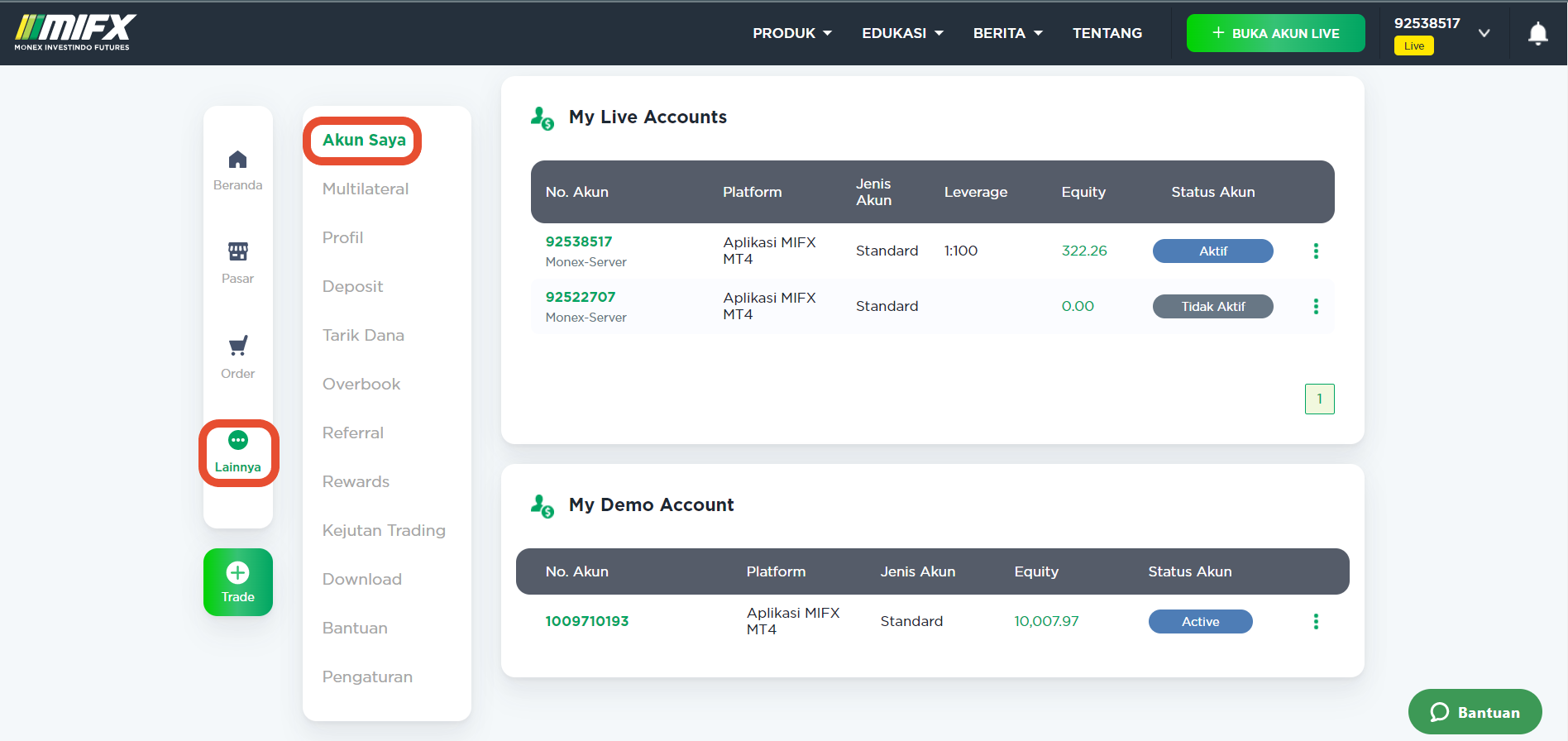
Task: Open options menu for account 92538517
Action: [x=1316, y=251]
